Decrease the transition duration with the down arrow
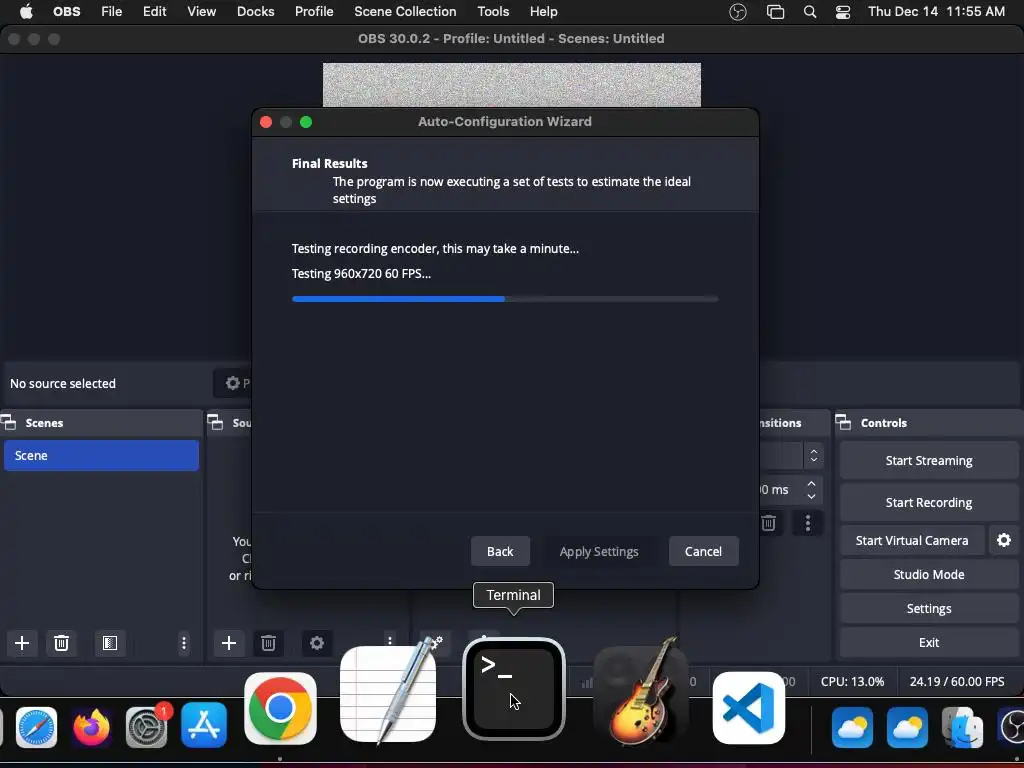1024x768 pixels. (x=811, y=496)
